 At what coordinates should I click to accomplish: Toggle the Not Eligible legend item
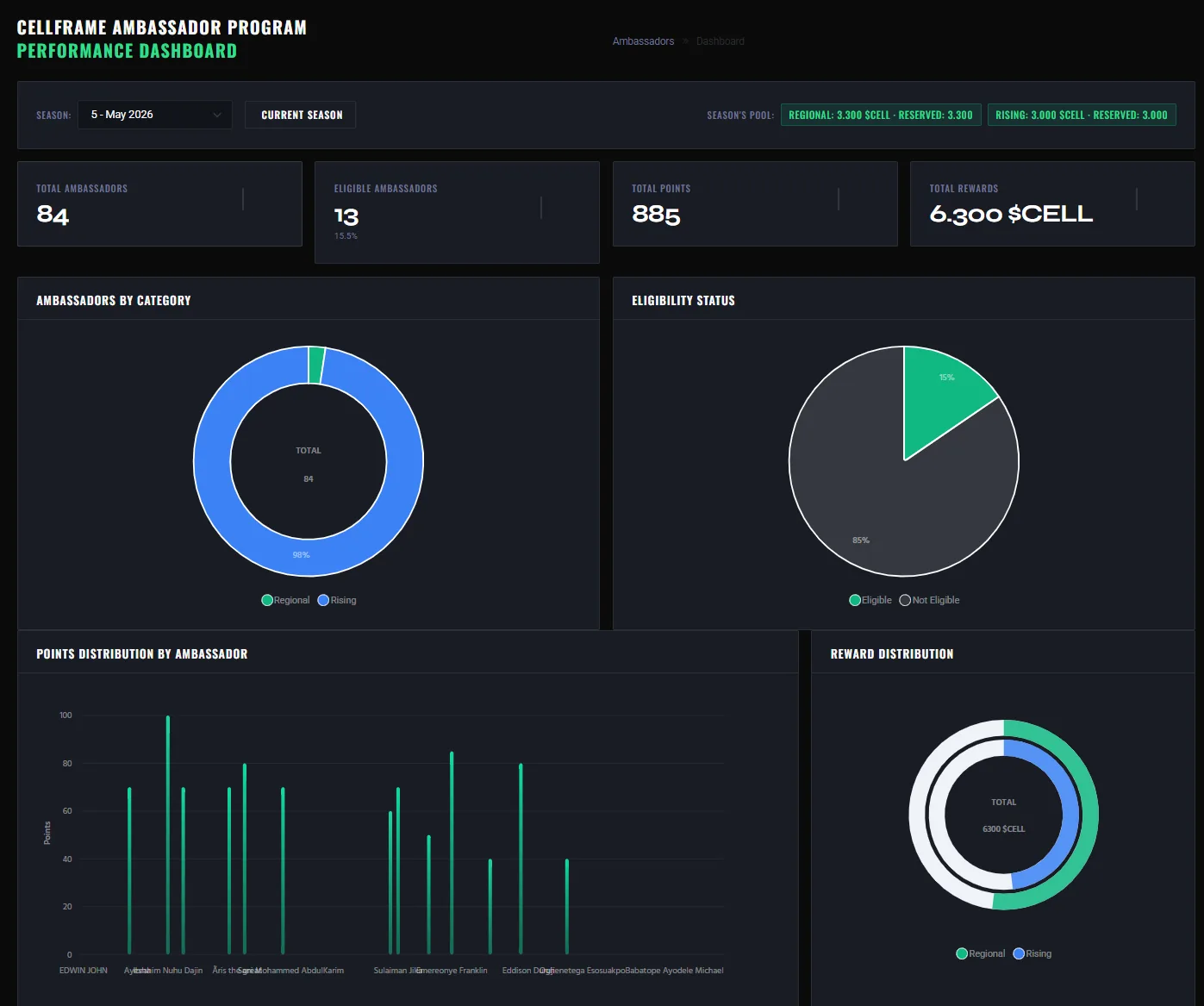929,600
